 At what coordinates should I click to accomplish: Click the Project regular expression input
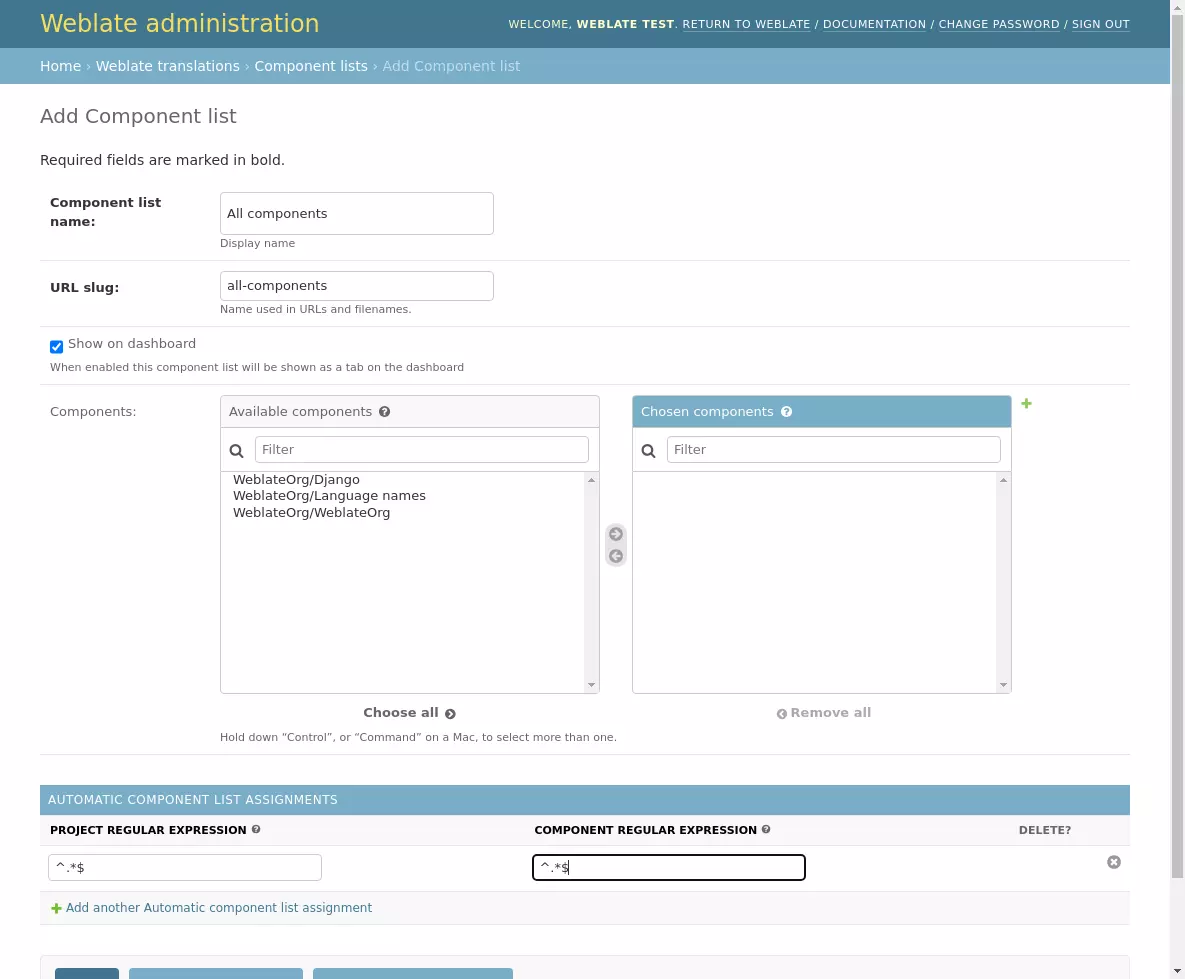coord(185,867)
